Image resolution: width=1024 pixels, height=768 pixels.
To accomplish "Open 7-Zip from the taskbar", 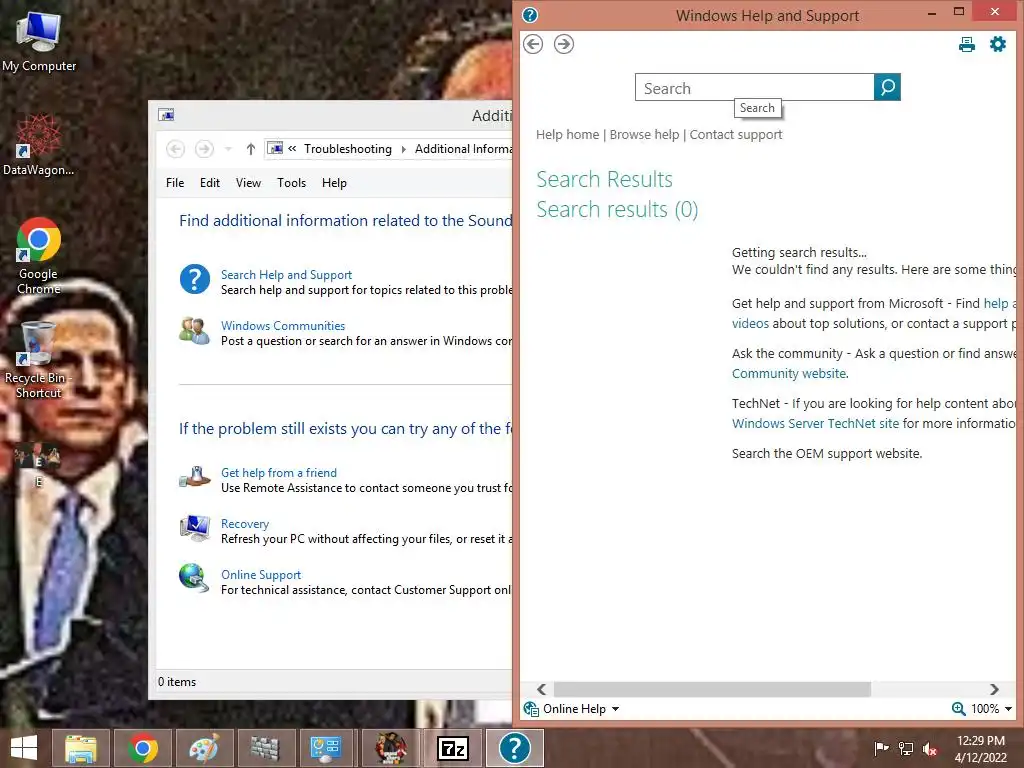I will (453, 748).
